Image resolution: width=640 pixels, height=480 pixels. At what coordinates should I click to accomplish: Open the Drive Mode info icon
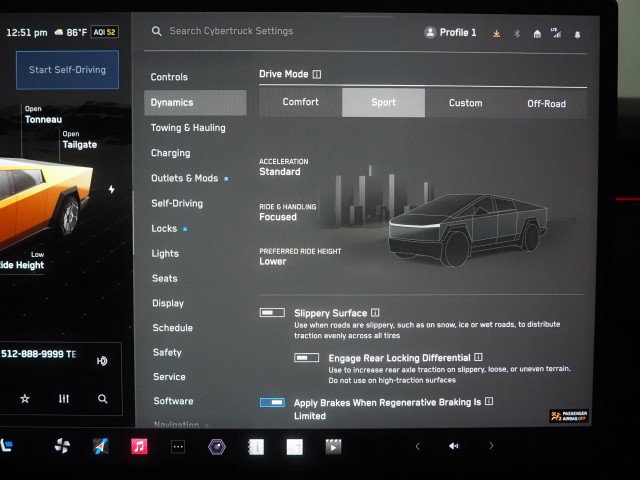coord(317,74)
